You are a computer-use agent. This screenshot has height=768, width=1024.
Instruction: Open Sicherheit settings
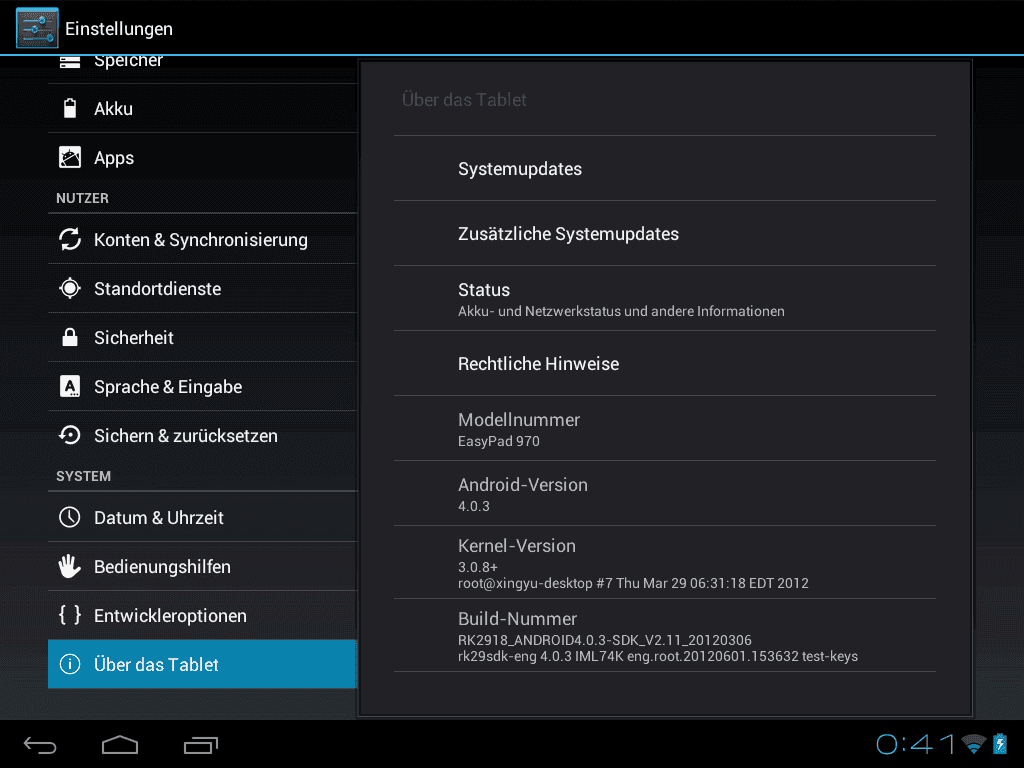[202, 337]
